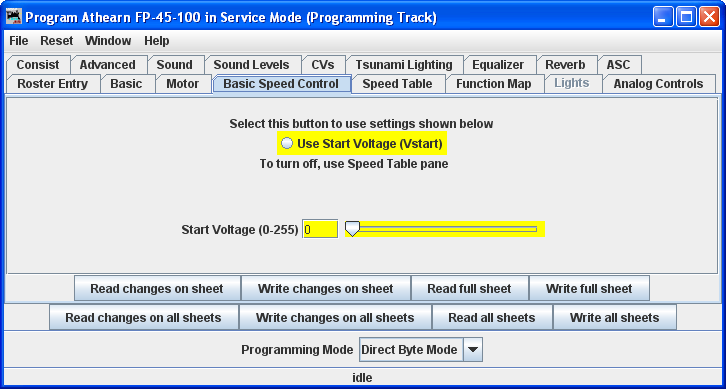
Task: Open the Reset menu
Action: [x=56, y=41]
